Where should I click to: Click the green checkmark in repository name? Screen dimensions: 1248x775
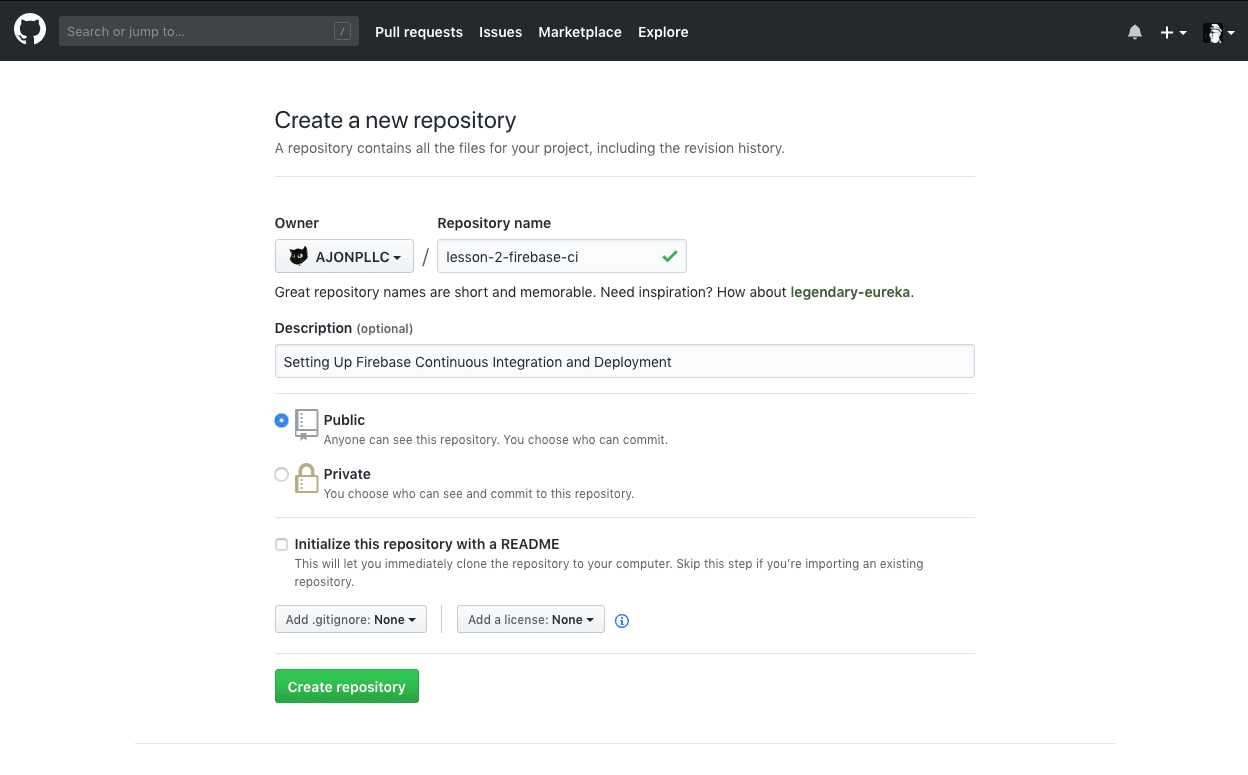[670, 257]
